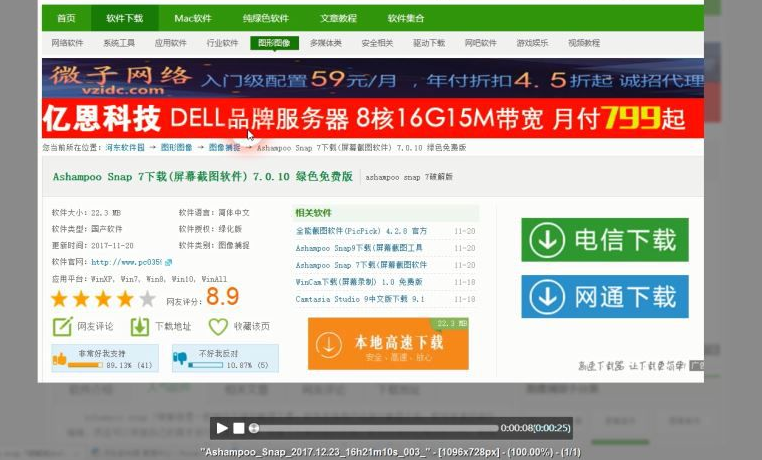This screenshot has width=762, height=460.
Task: Open the 软件集合 nav tab
Action: coord(406,18)
